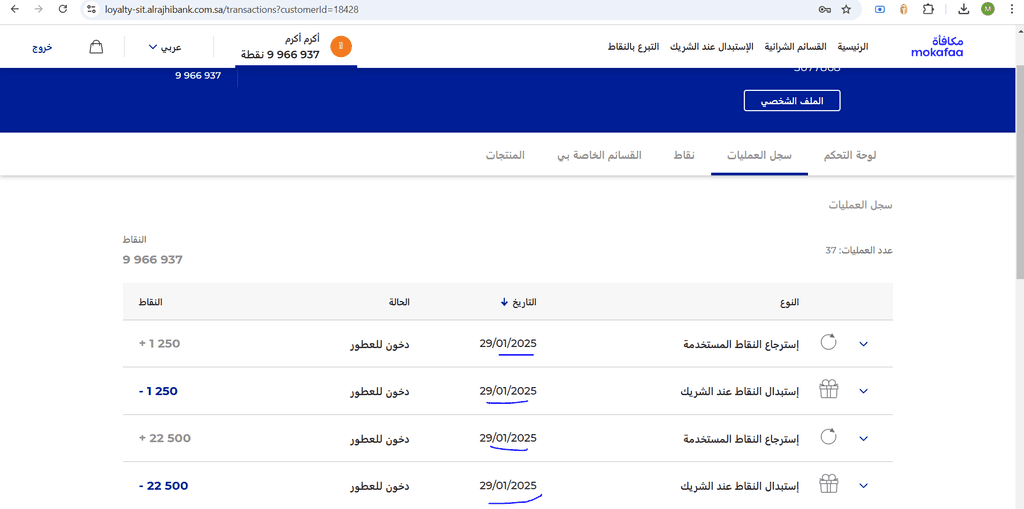Viewport: 1024px width, 509px height.
Task: Click the blue screen-capture extension icon
Action: click(880, 9)
